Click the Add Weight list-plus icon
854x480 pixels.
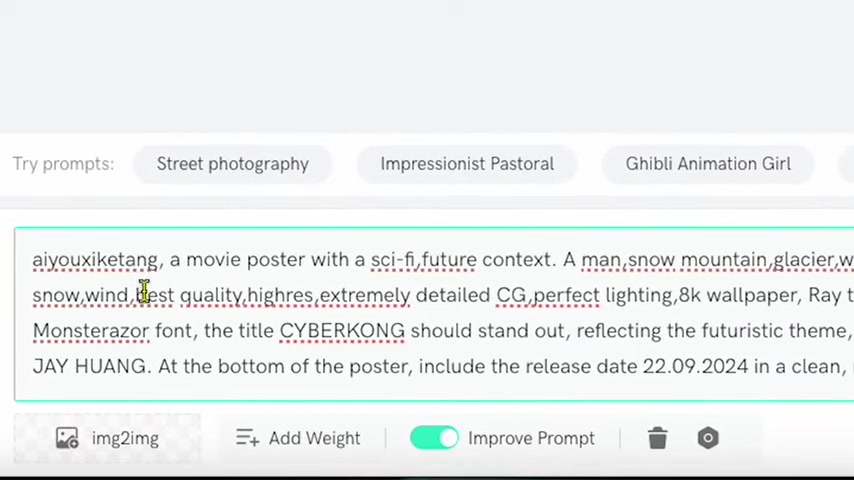pyautogui.click(x=247, y=438)
